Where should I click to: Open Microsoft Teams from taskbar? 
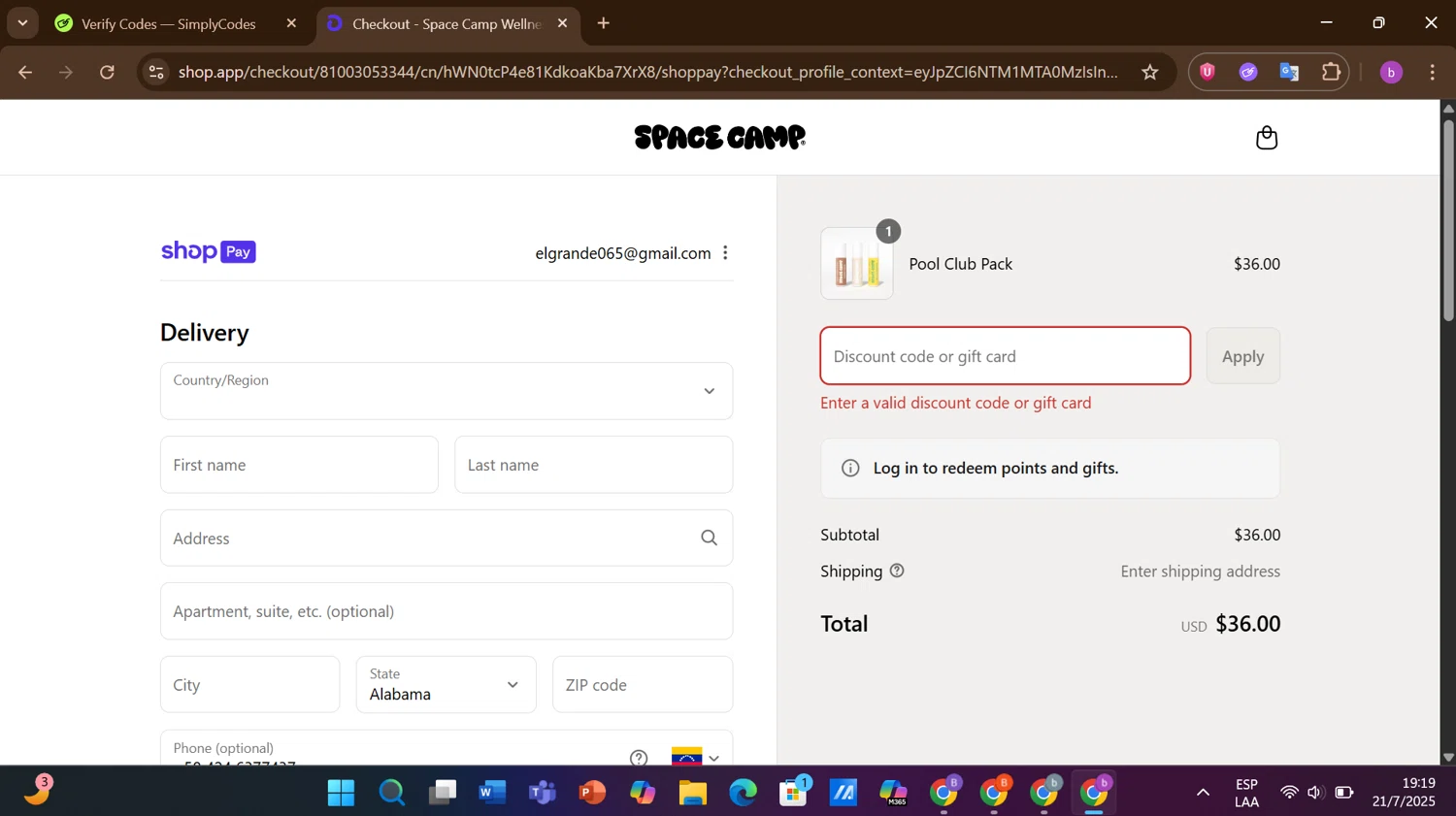pos(543,793)
